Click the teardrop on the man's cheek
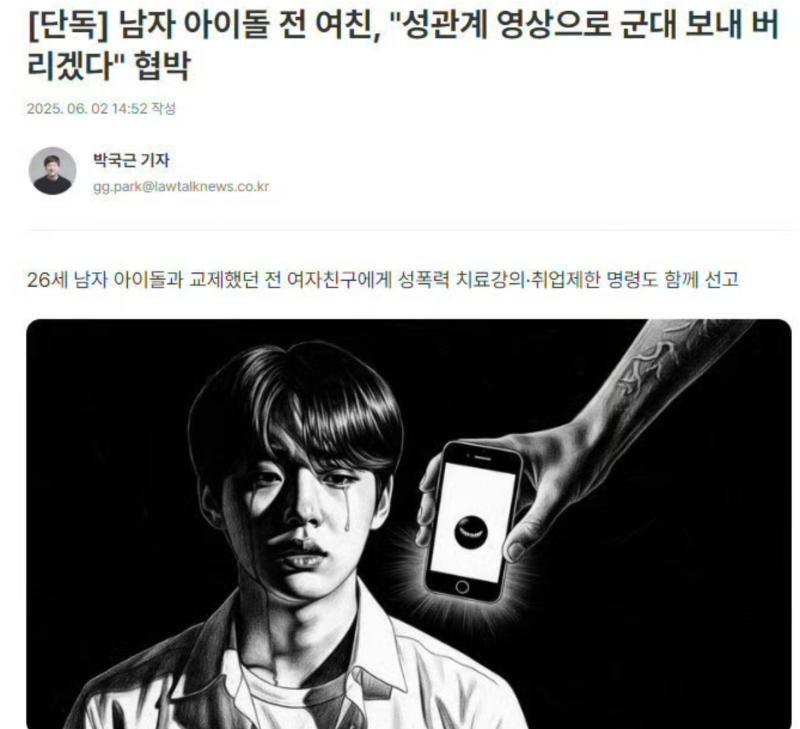The height and width of the screenshot is (729, 800). click(346, 513)
